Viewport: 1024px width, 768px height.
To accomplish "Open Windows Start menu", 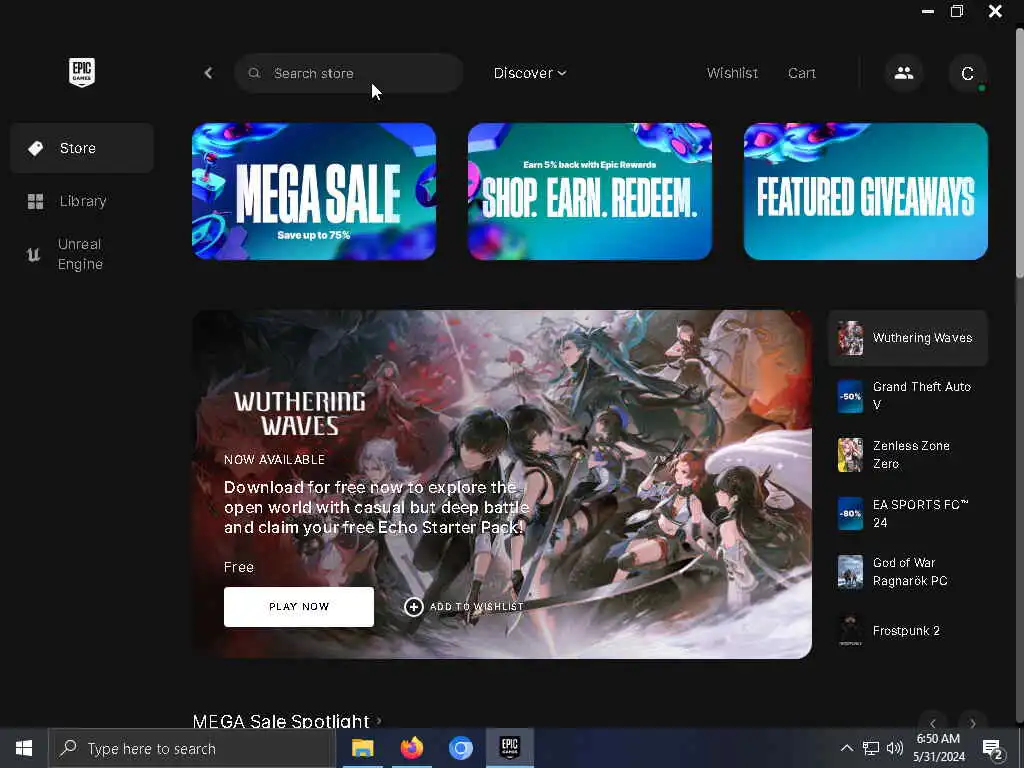I will [24, 748].
